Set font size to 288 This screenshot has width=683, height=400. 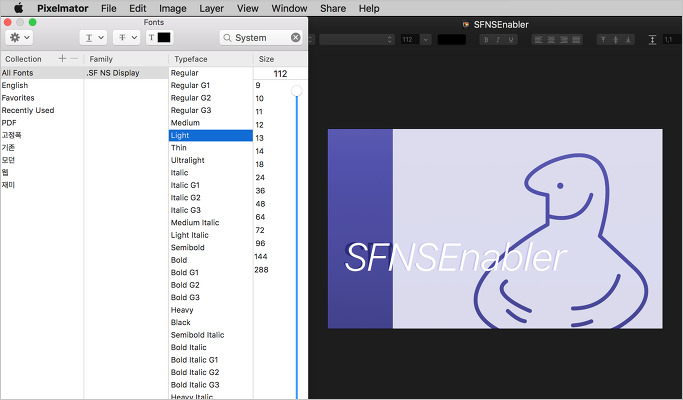(x=261, y=270)
